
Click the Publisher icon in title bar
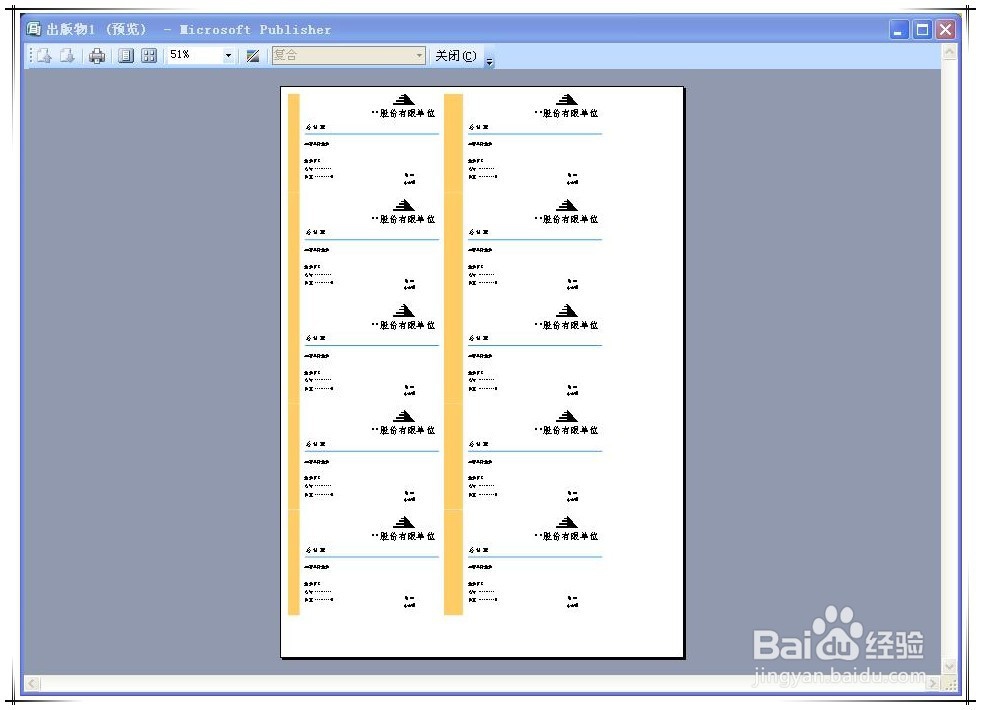point(34,29)
